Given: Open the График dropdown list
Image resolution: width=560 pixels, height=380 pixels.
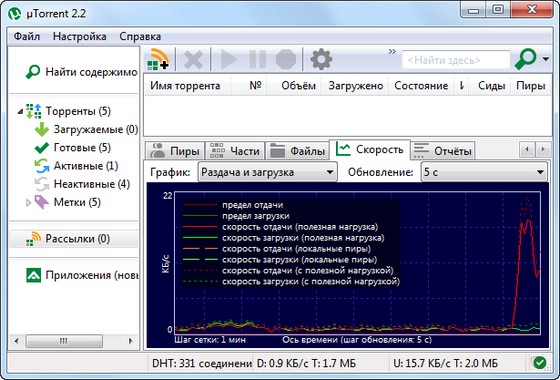Looking at the screenshot, I should 267,172.
